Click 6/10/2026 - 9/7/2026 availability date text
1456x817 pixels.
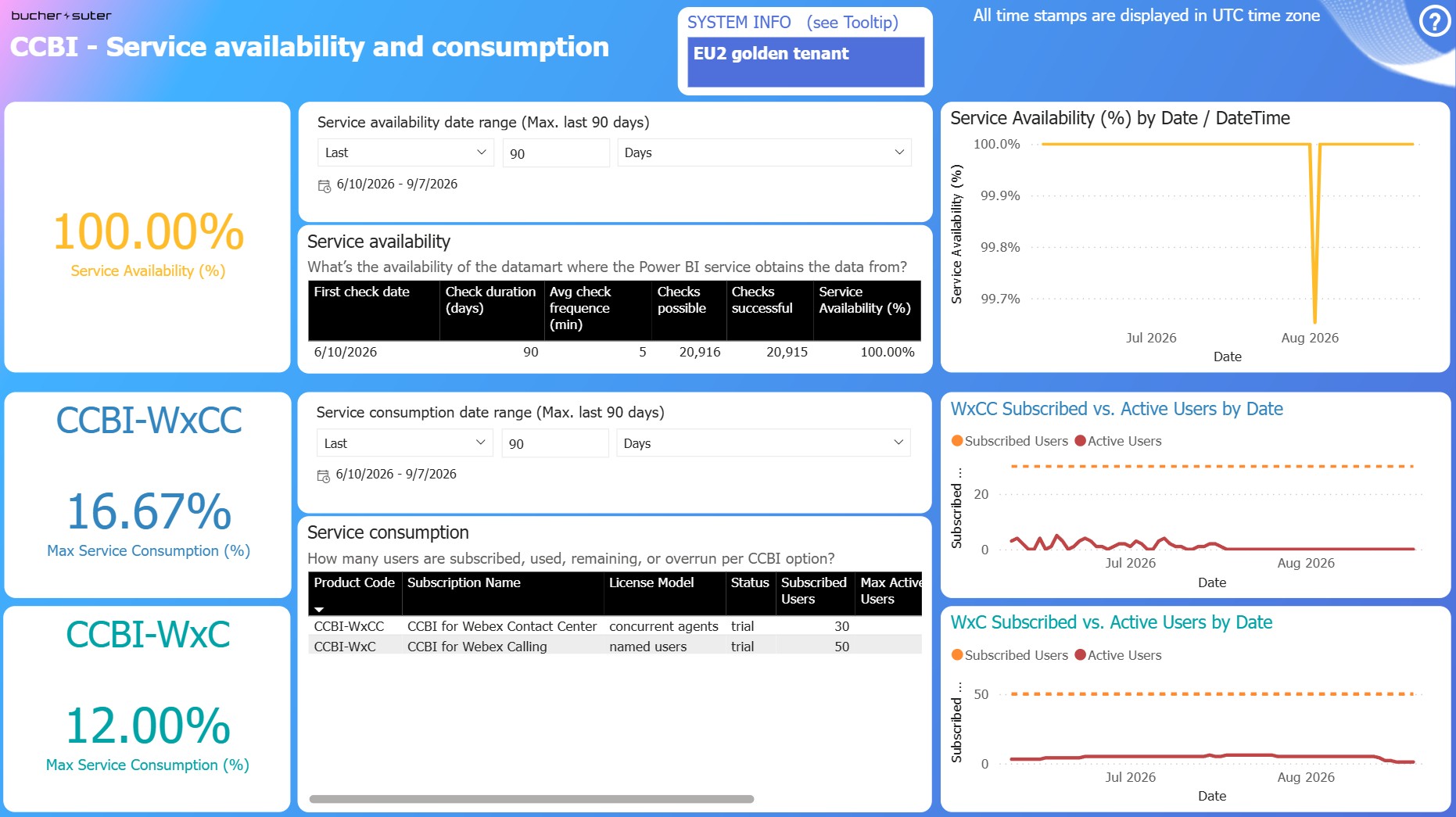click(397, 185)
